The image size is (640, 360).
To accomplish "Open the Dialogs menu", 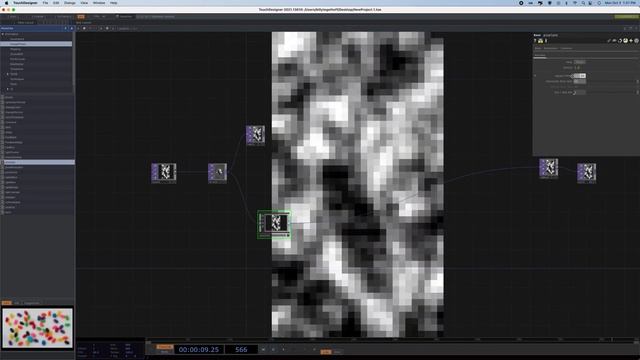I will pyautogui.click(x=70, y=3).
